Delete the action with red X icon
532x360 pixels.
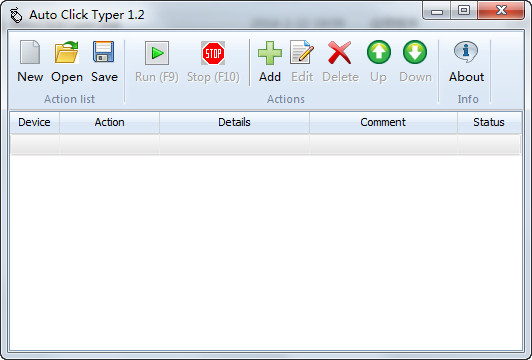340,61
